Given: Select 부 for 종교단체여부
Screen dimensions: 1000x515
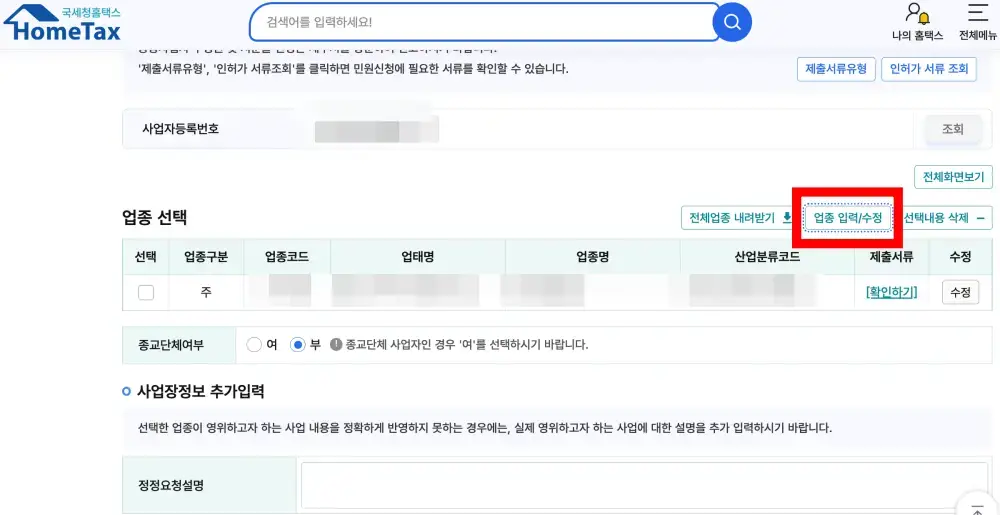Looking at the screenshot, I should coord(297,345).
